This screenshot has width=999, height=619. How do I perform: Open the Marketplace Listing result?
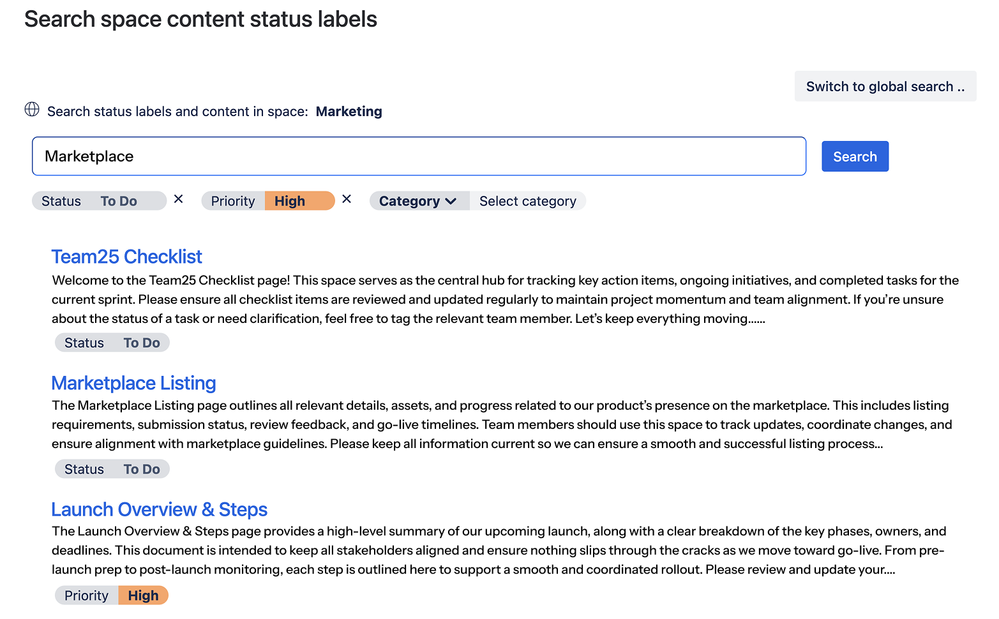tap(133, 383)
